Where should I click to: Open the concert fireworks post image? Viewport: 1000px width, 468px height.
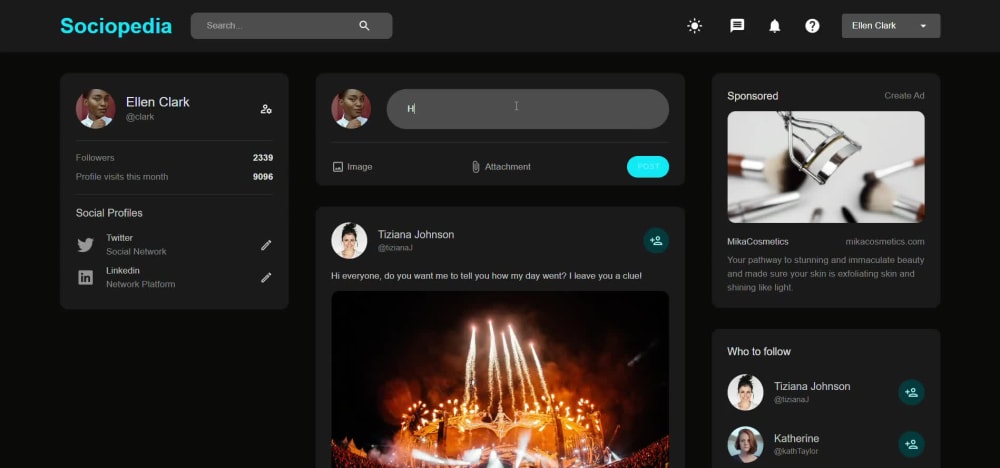click(500, 379)
